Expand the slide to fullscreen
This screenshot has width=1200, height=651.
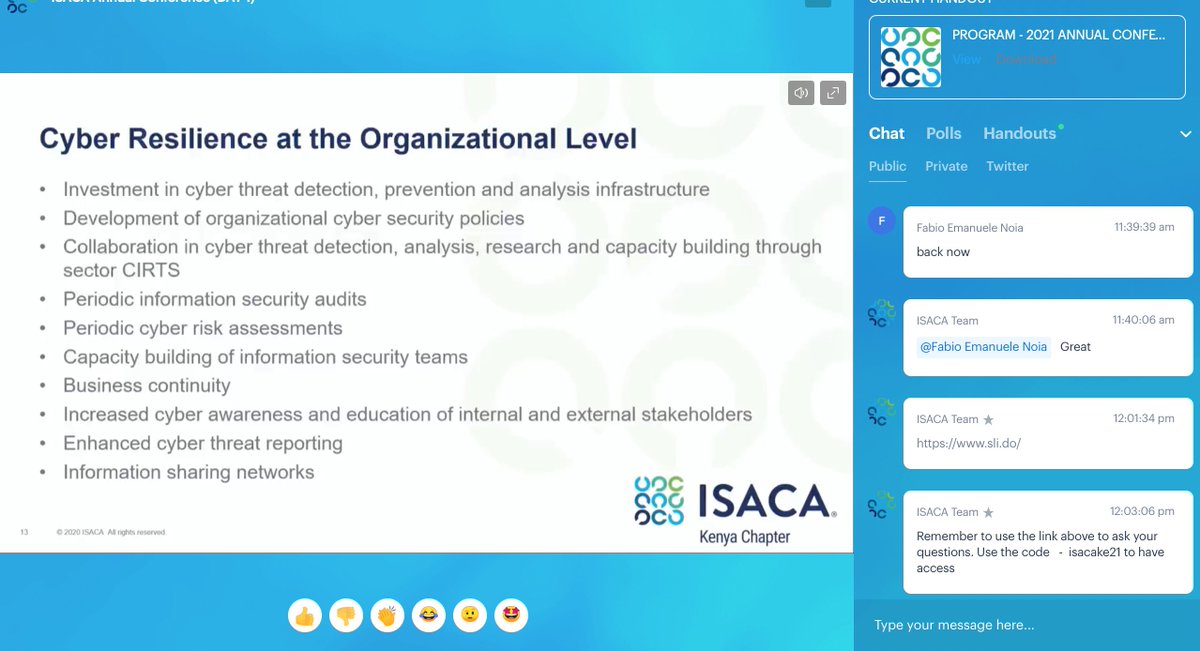point(833,93)
